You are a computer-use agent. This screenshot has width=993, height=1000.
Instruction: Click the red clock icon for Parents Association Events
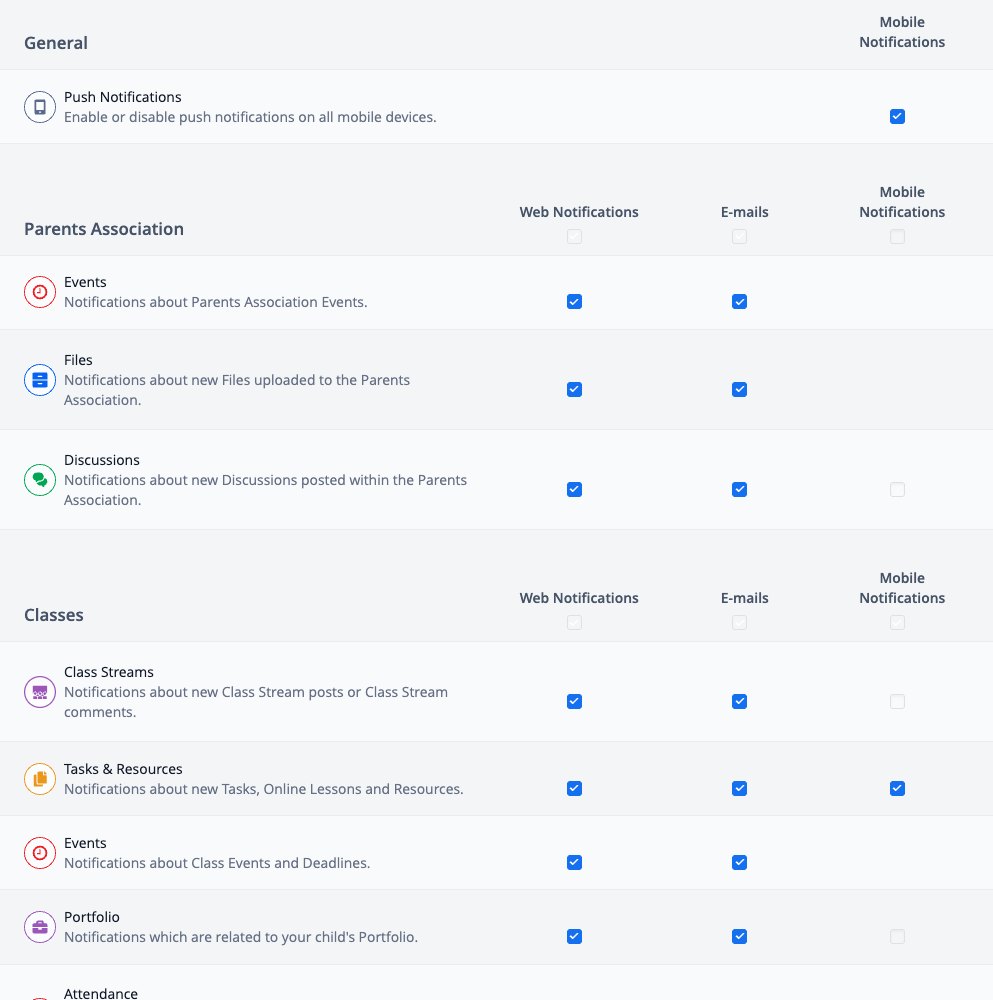coord(40,292)
